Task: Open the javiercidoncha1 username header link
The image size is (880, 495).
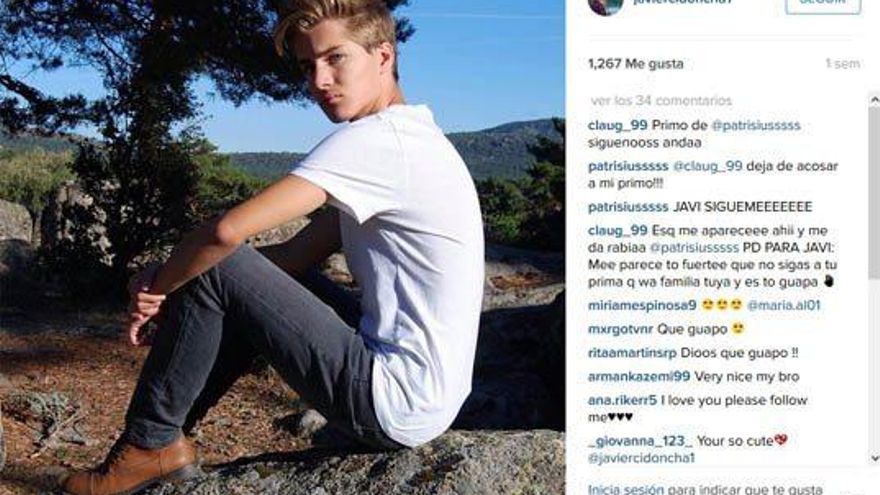Action: [683, 2]
